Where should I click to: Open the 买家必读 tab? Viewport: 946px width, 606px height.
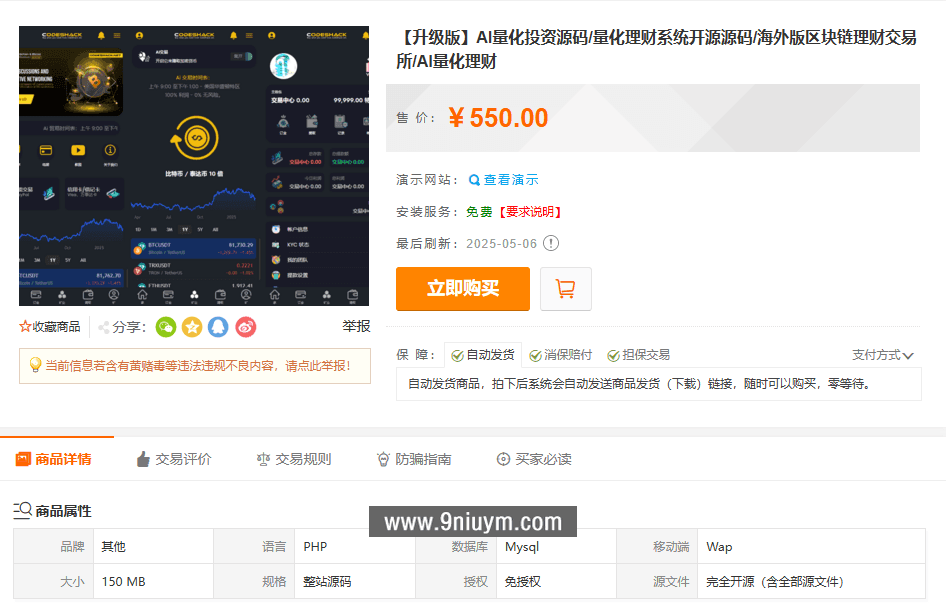pos(534,459)
